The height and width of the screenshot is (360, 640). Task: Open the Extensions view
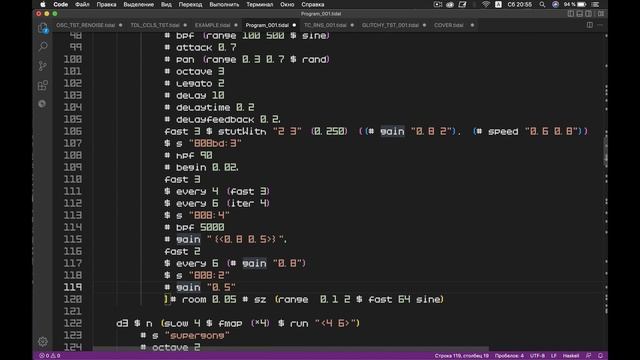click(43, 85)
